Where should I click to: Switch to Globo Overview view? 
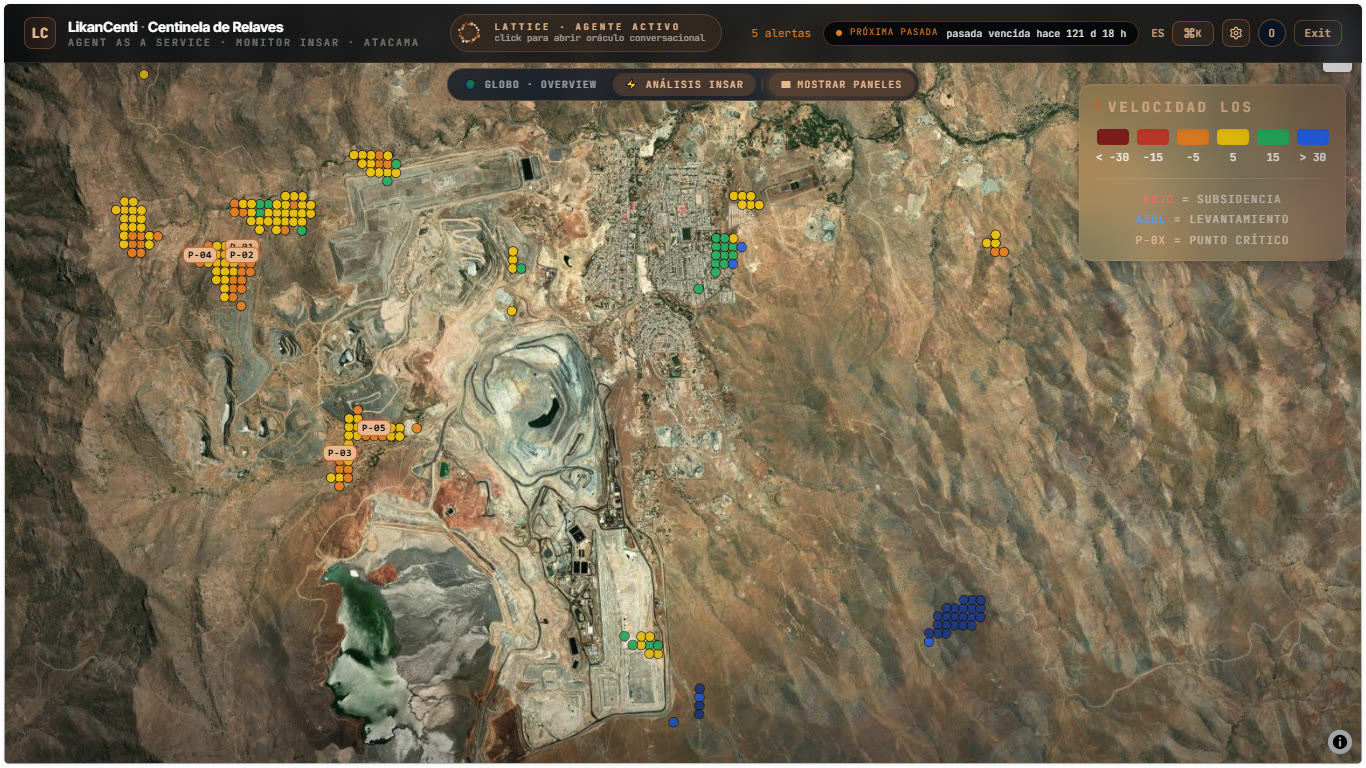[531, 84]
